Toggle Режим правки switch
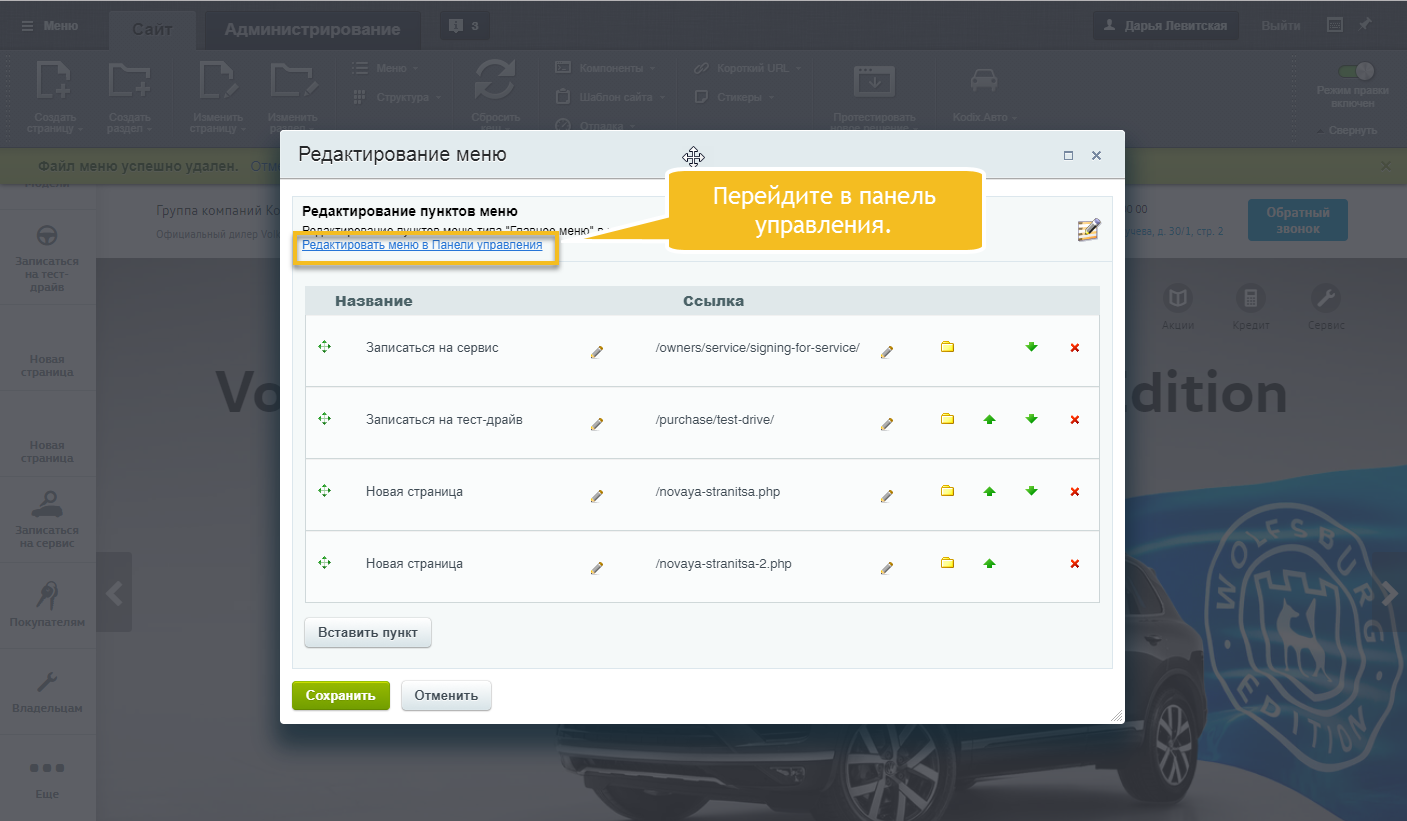Viewport: 1407px width, 821px height. tap(1357, 72)
